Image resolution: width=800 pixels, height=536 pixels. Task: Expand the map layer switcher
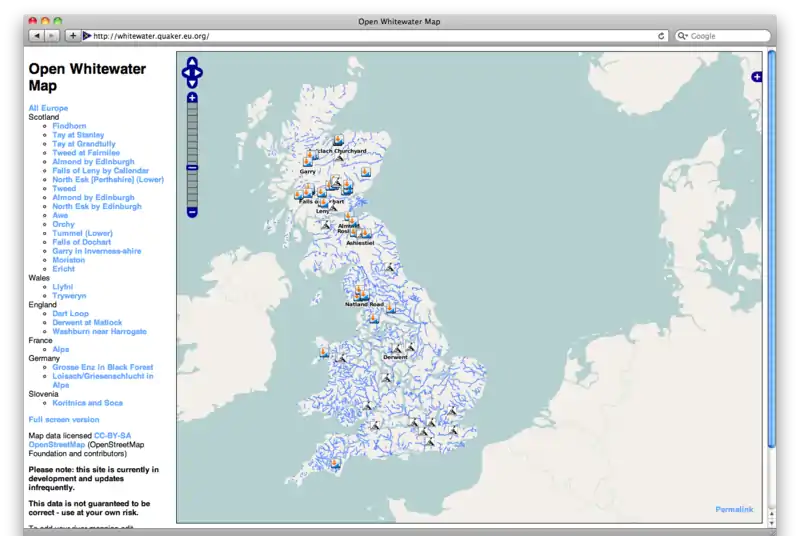coord(756,77)
